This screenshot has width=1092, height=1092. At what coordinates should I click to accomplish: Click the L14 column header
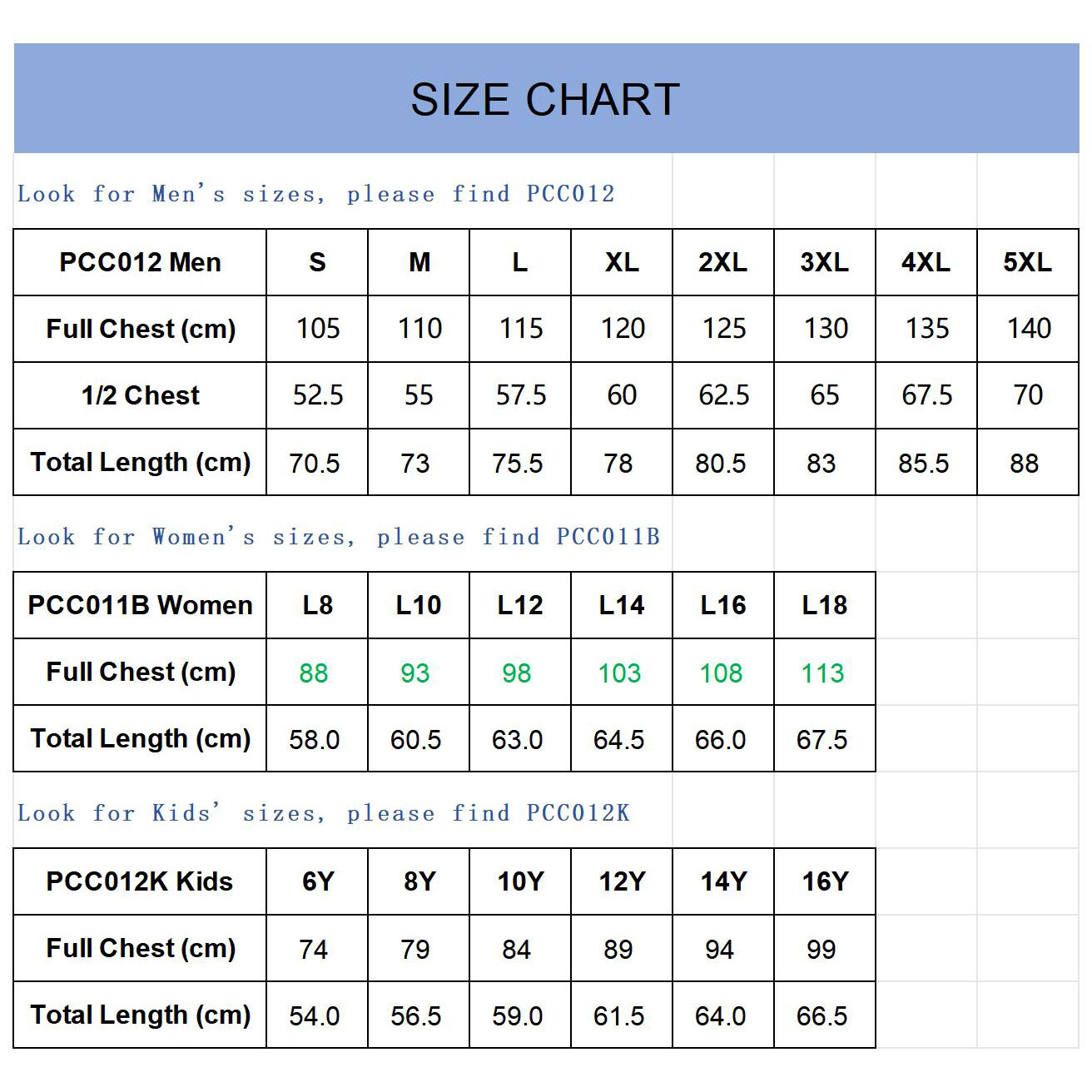621,605
